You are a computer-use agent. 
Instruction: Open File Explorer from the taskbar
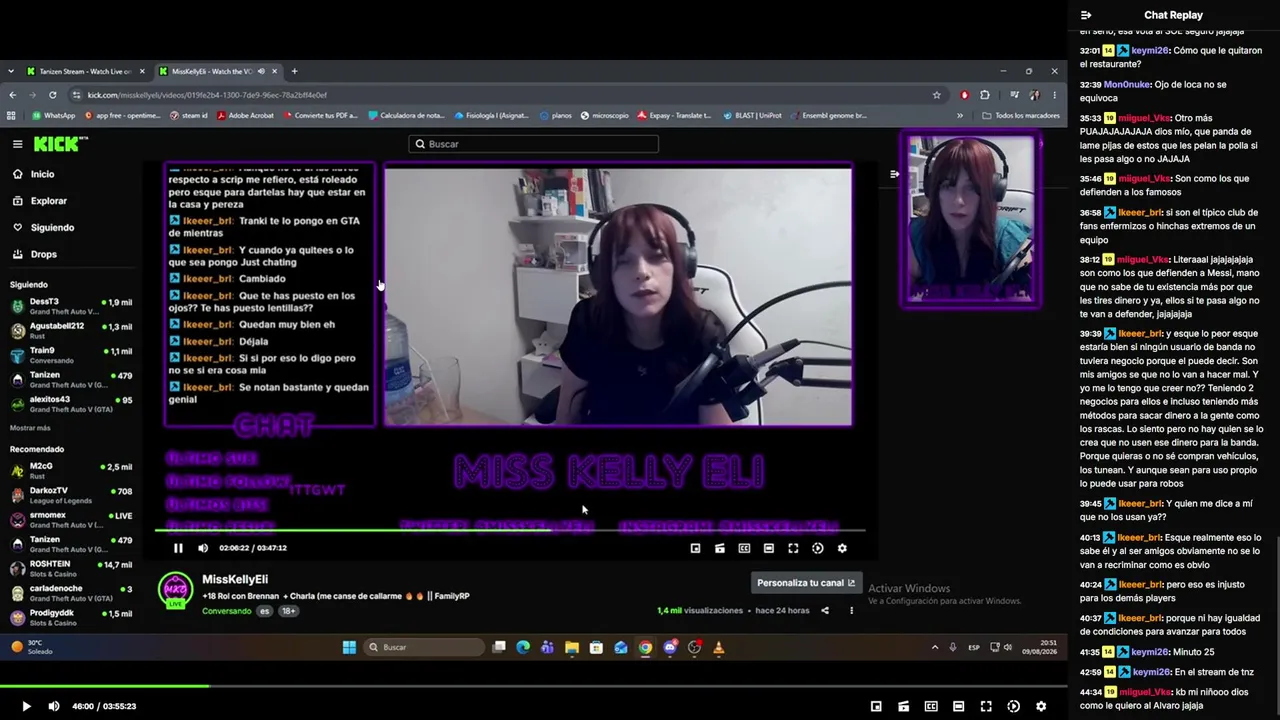point(572,647)
